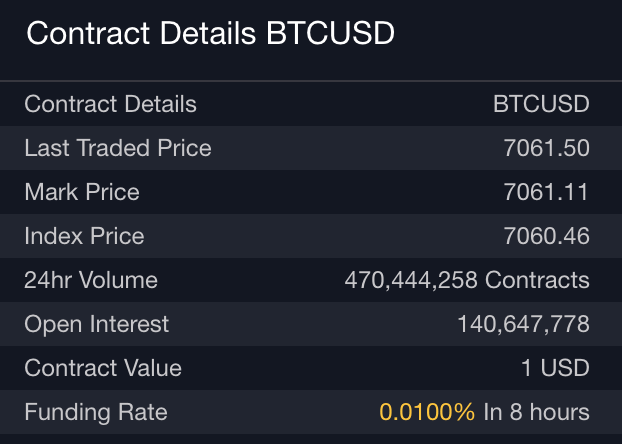
Task: Click the Contract Details BTCUSD heading
Action: pos(210,34)
